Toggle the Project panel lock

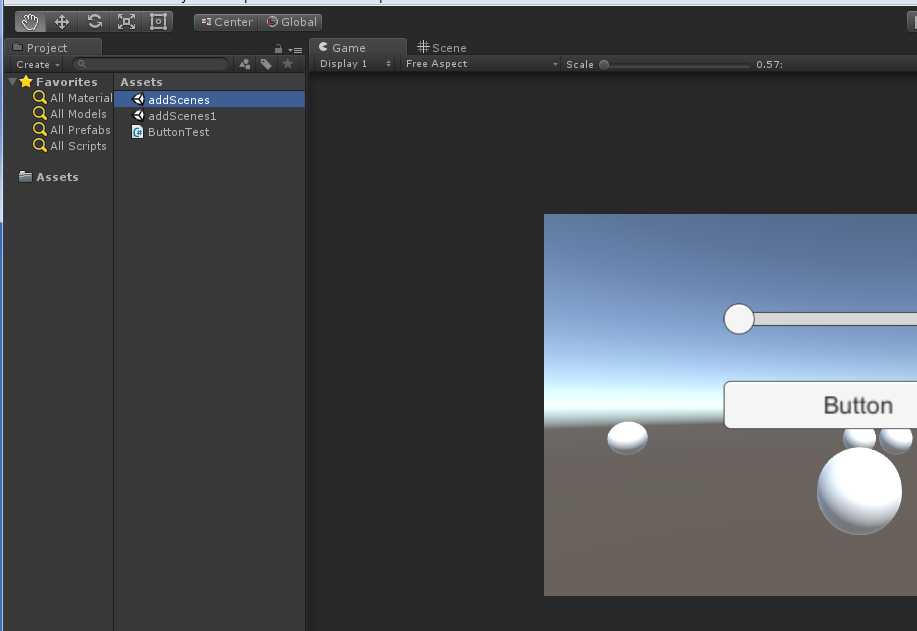click(279, 49)
